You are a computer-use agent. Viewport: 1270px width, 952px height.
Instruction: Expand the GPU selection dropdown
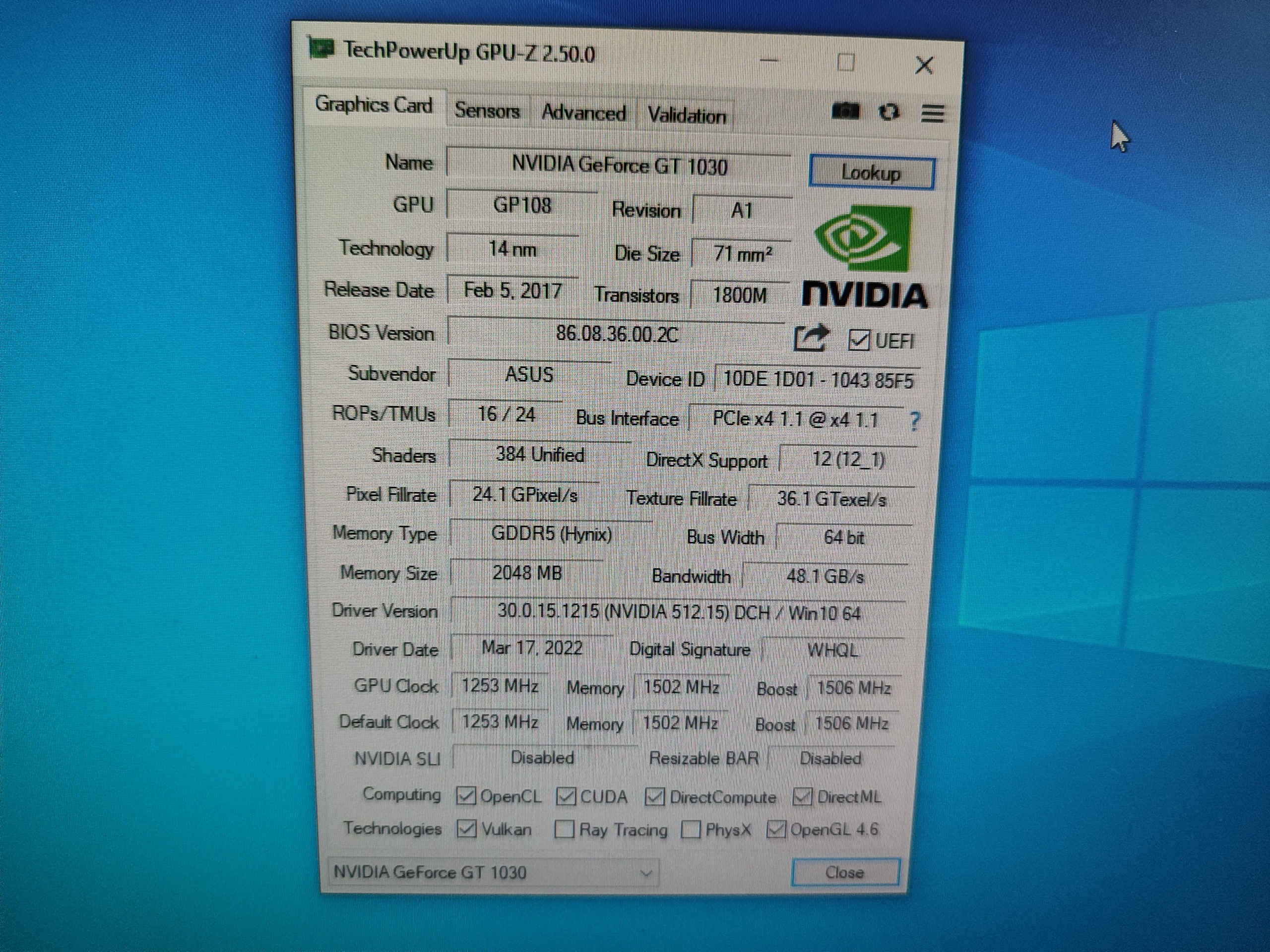(646, 873)
